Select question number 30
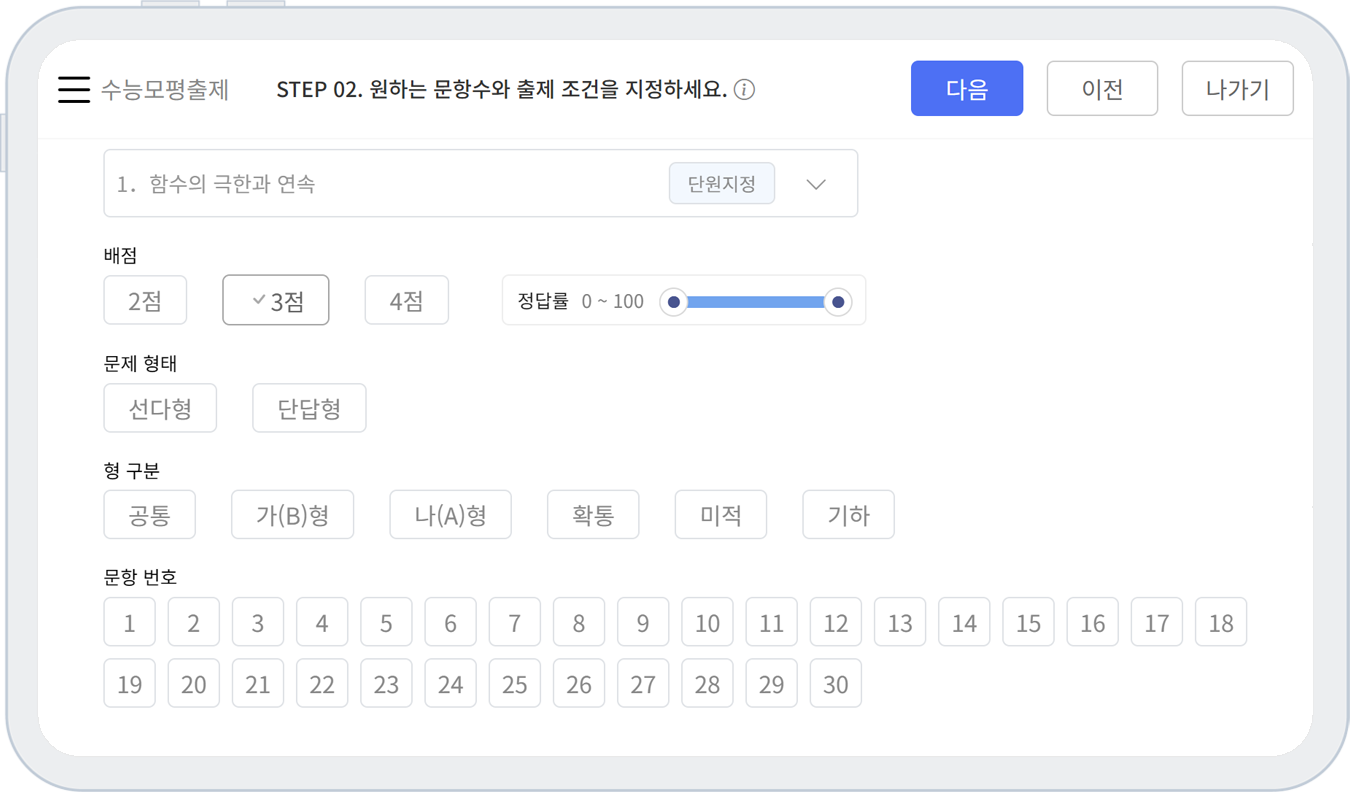The width and height of the screenshot is (1350, 792). (x=835, y=685)
